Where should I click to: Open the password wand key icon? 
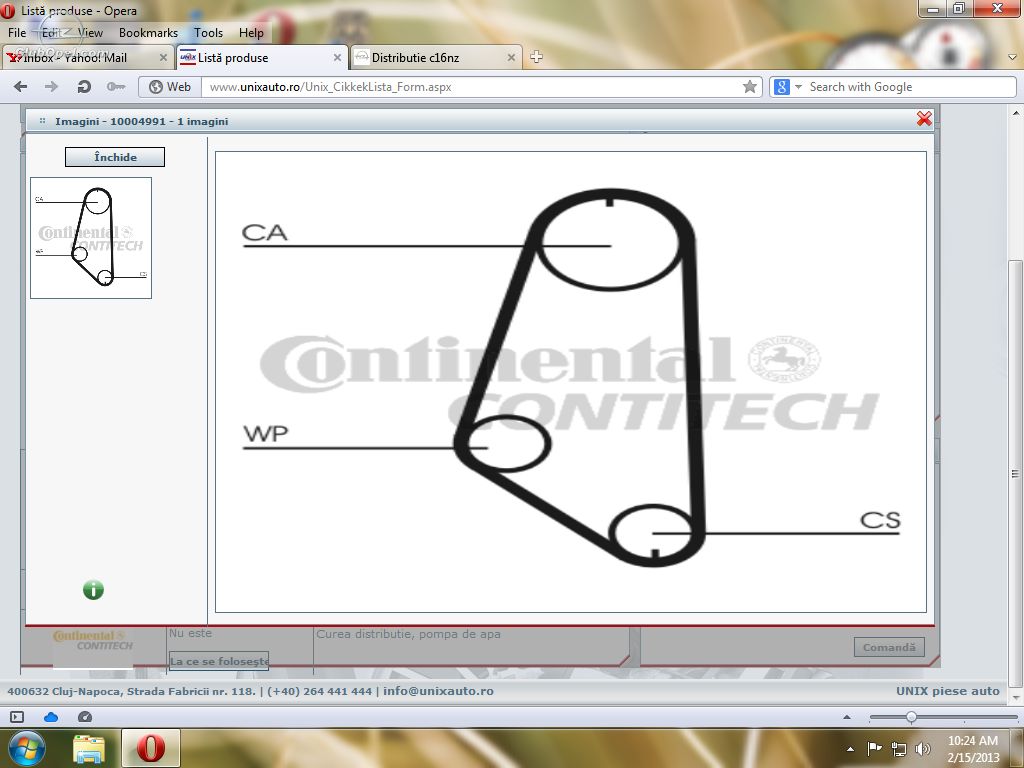116,87
